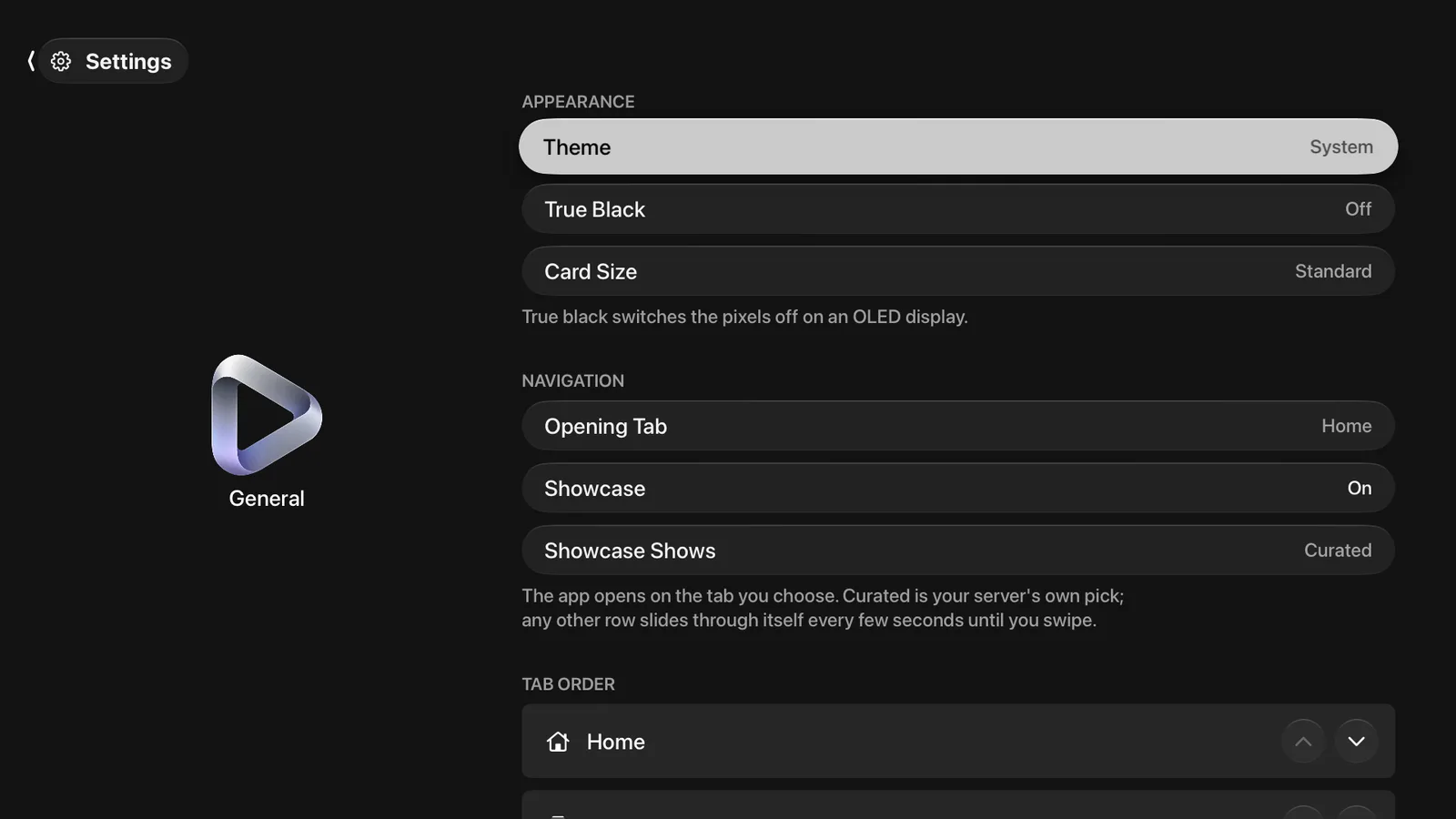The image size is (1456, 819).
Task: Change the Showcase Shows source
Action: click(958, 551)
